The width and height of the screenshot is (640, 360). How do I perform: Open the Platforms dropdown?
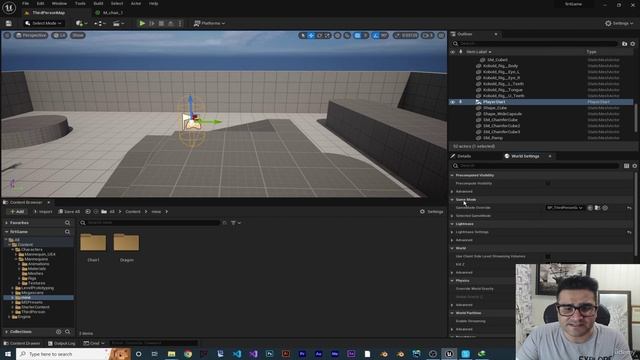pyautogui.click(x=209, y=23)
